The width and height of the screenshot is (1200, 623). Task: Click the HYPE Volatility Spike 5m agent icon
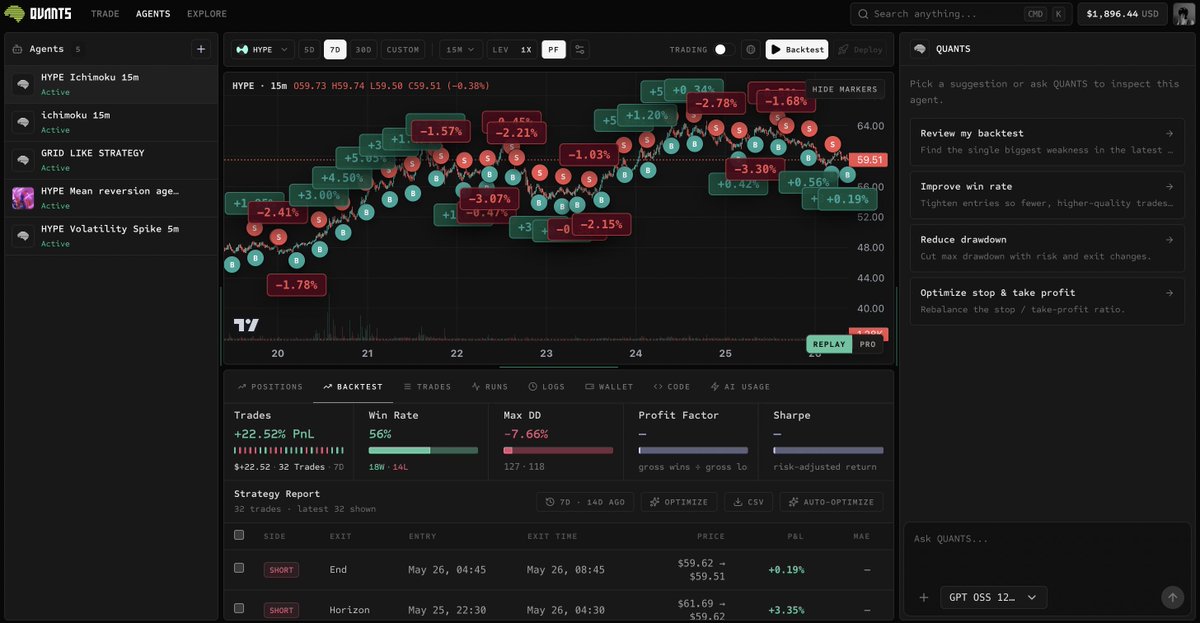coord(22,236)
